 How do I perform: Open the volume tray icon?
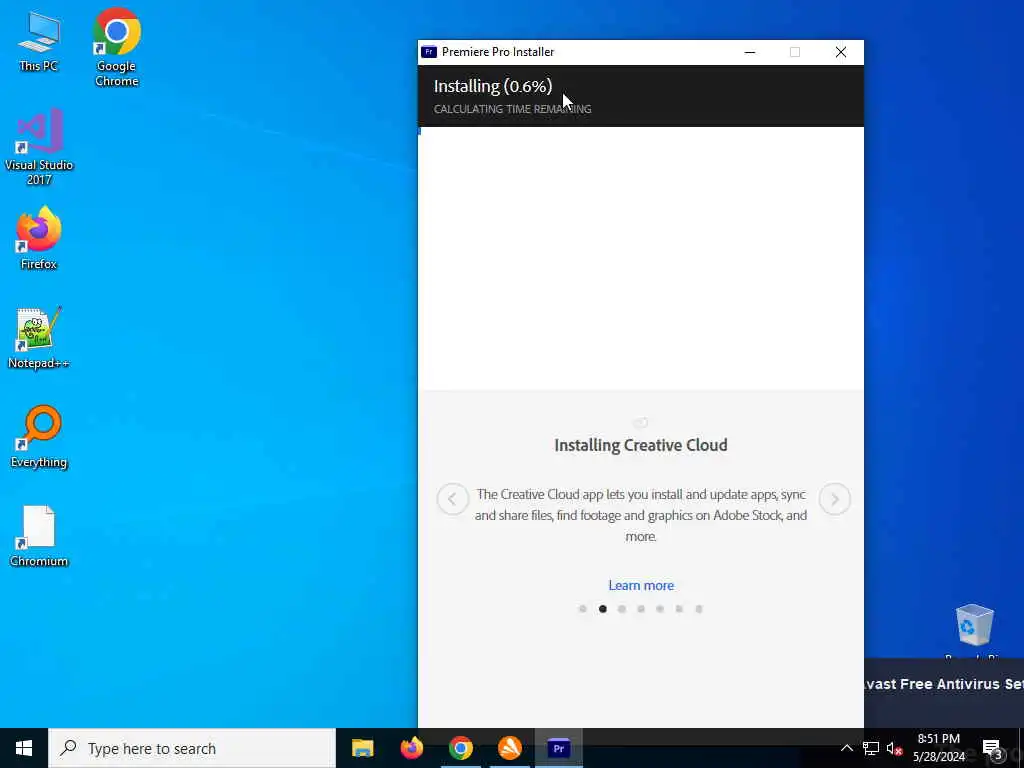(894, 748)
